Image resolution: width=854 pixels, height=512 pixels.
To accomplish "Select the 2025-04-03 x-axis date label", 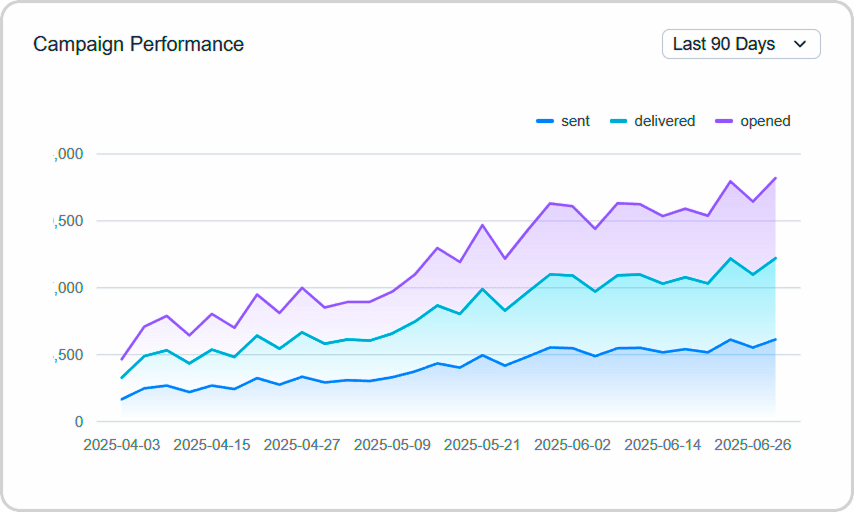I will click(122, 445).
